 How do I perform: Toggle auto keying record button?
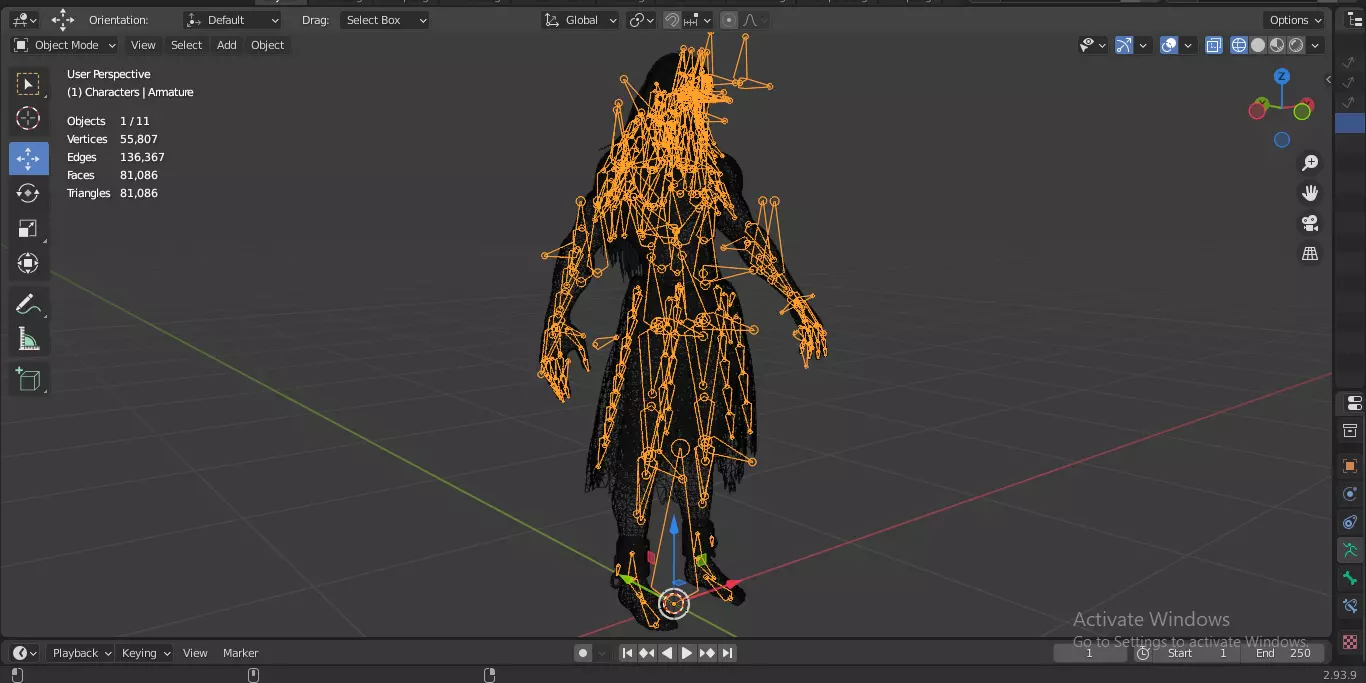[583, 653]
